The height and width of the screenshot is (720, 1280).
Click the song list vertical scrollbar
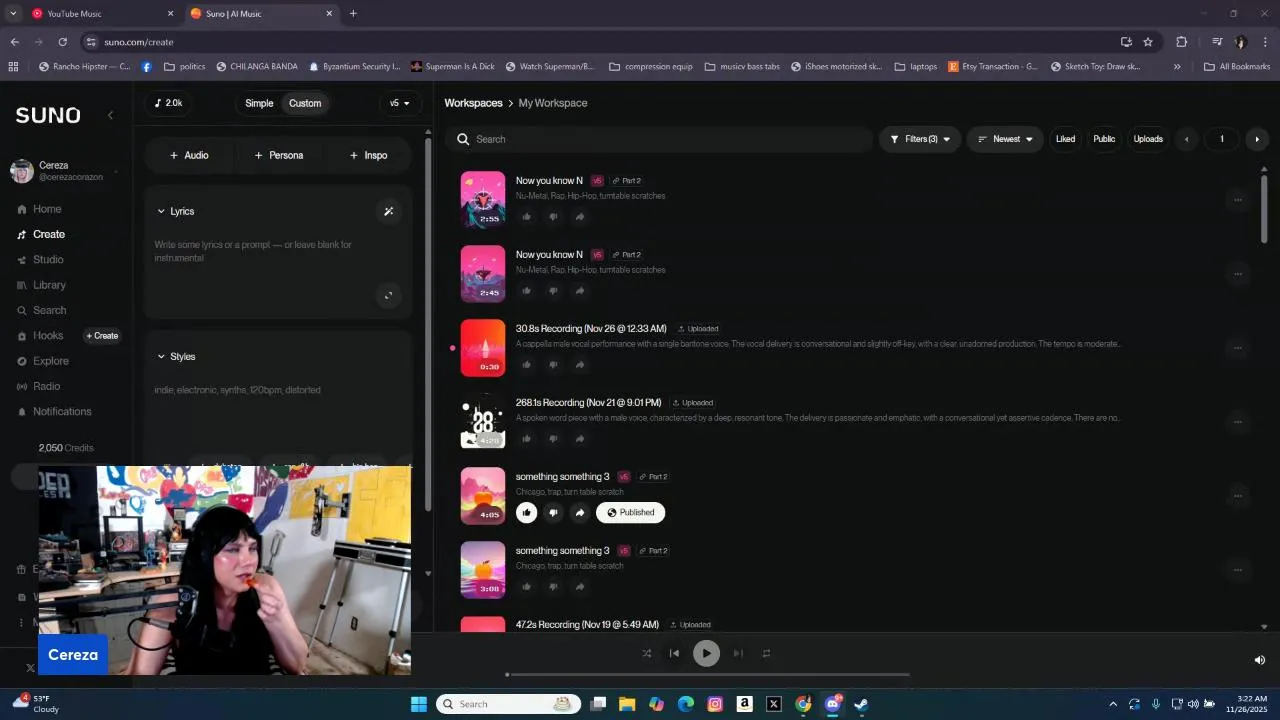[1264, 208]
